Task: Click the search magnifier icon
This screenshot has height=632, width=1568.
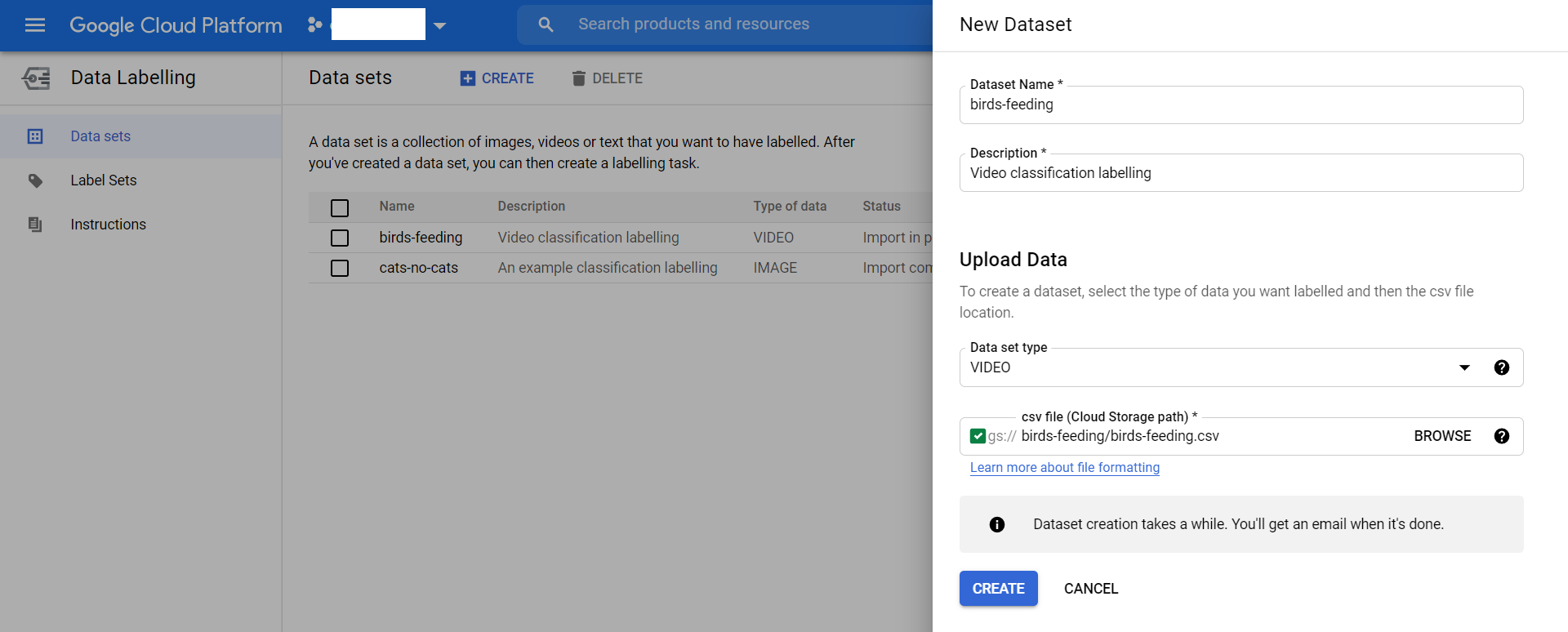Action: [546, 24]
